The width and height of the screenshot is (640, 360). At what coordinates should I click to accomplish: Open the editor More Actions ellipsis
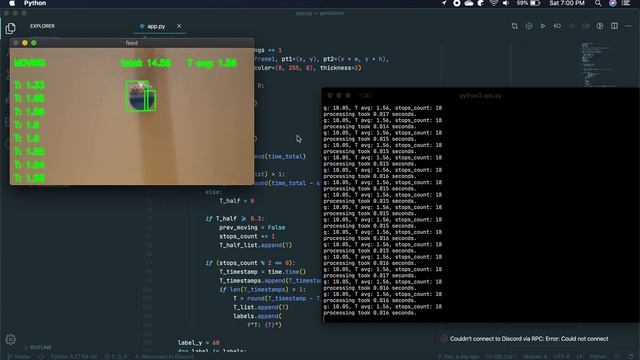coord(629,26)
